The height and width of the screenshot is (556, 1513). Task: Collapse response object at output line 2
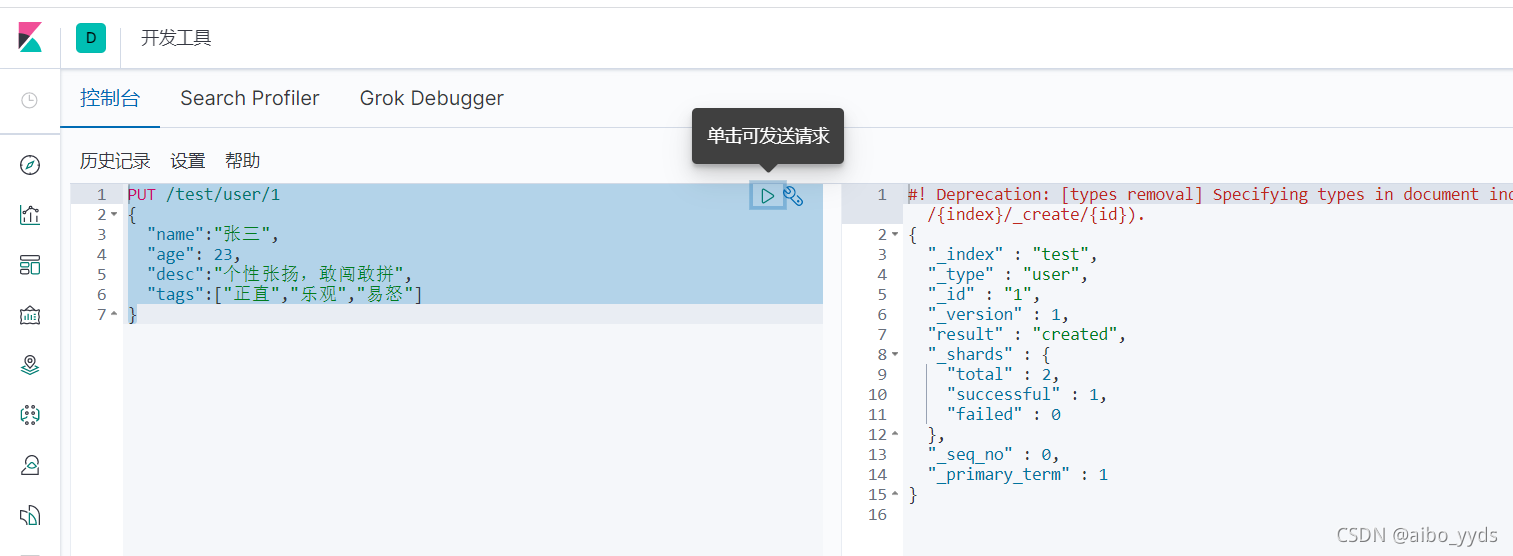(x=895, y=235)
